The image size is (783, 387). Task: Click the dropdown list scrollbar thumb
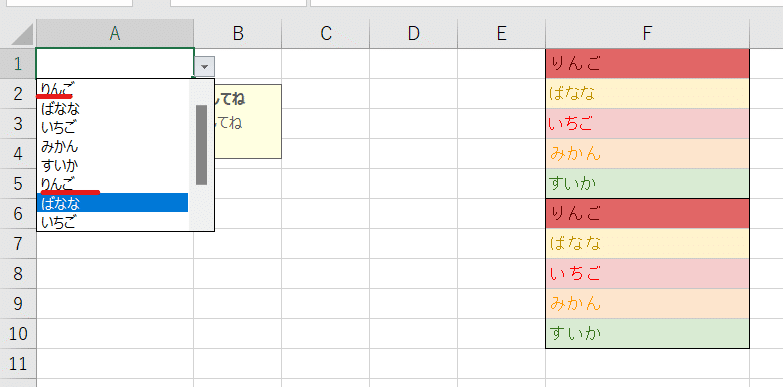coord(201,145)
